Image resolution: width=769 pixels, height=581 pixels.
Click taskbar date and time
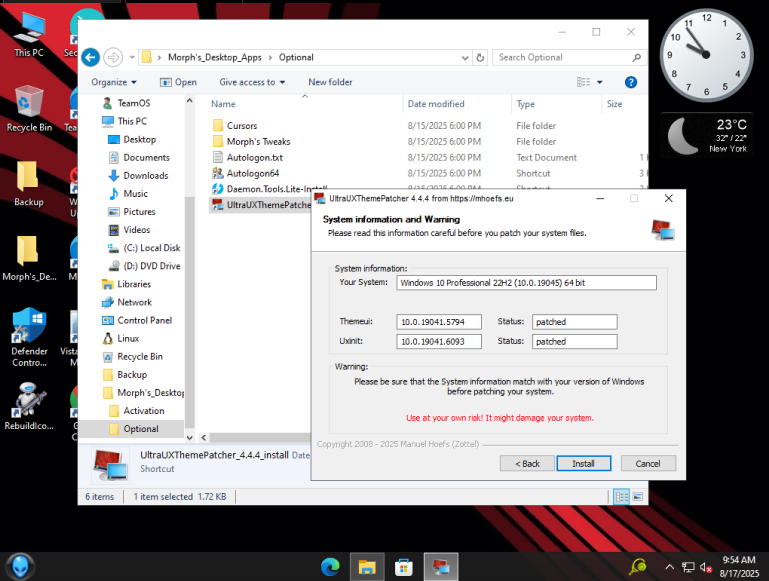[739, 567]
